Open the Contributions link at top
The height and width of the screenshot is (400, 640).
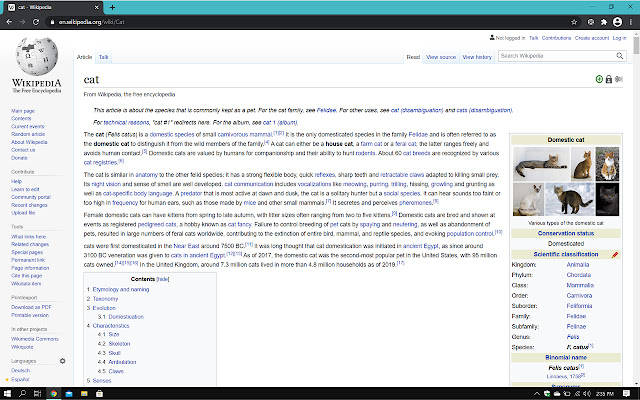point(556,38)
